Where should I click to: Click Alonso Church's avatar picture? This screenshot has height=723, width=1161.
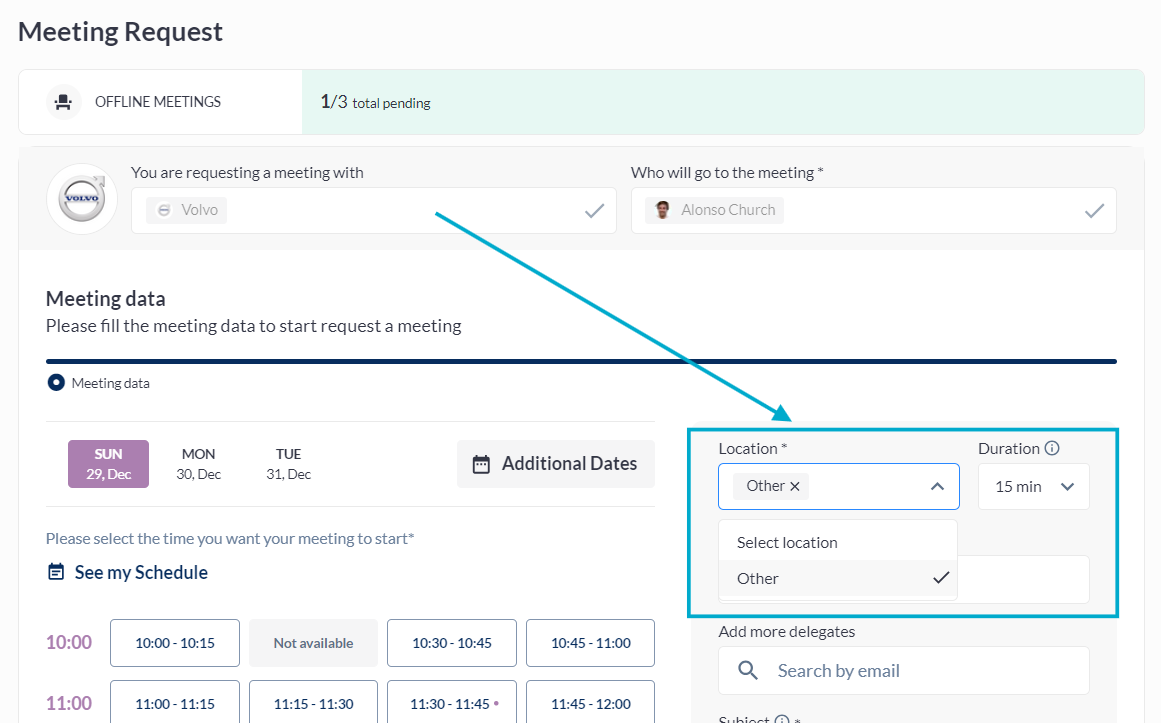click(662, 210)
